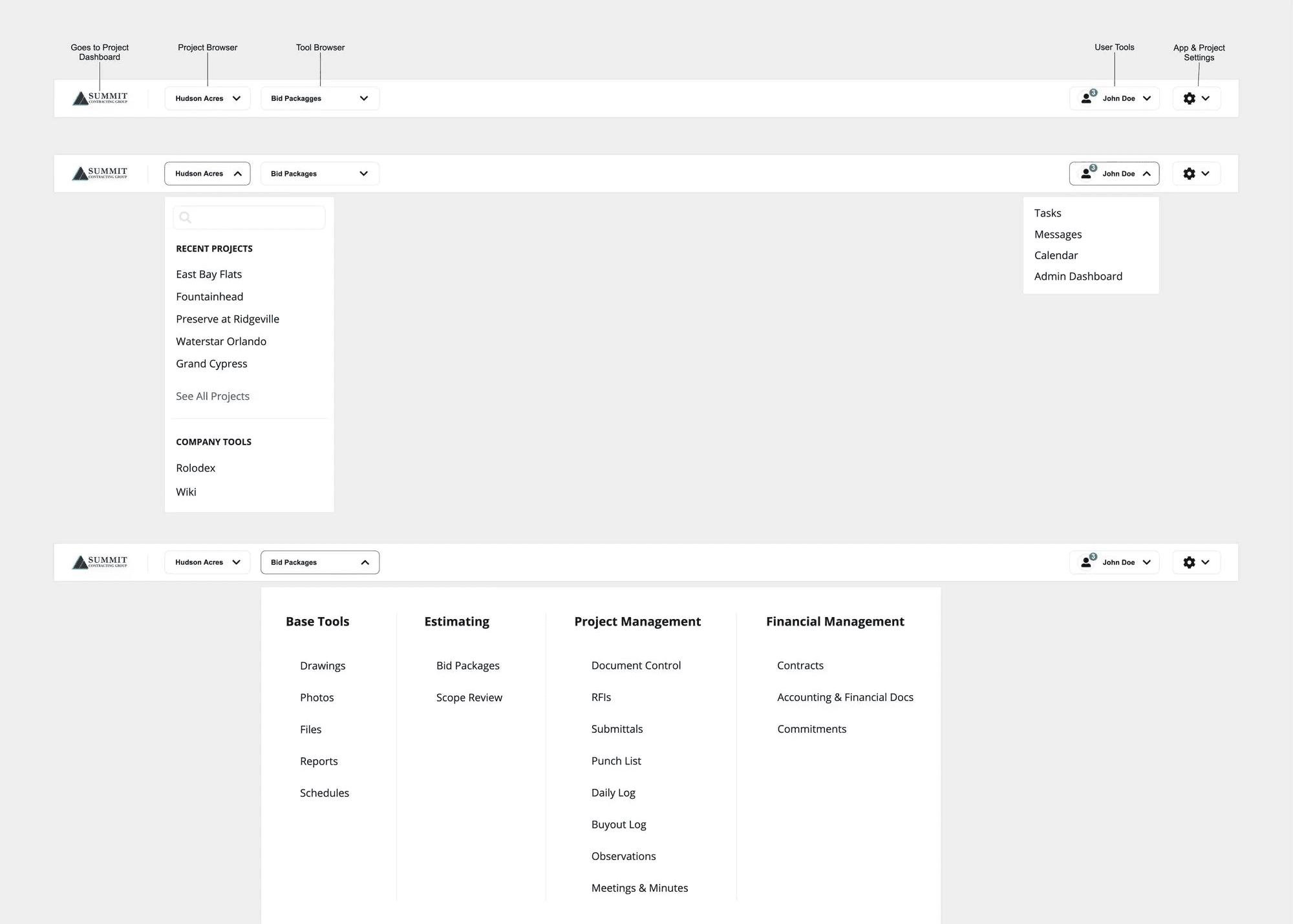Click the project search input field
The width and height of the screenshot is (1293, 924).
pyautogui.click(x=259, y=218)
